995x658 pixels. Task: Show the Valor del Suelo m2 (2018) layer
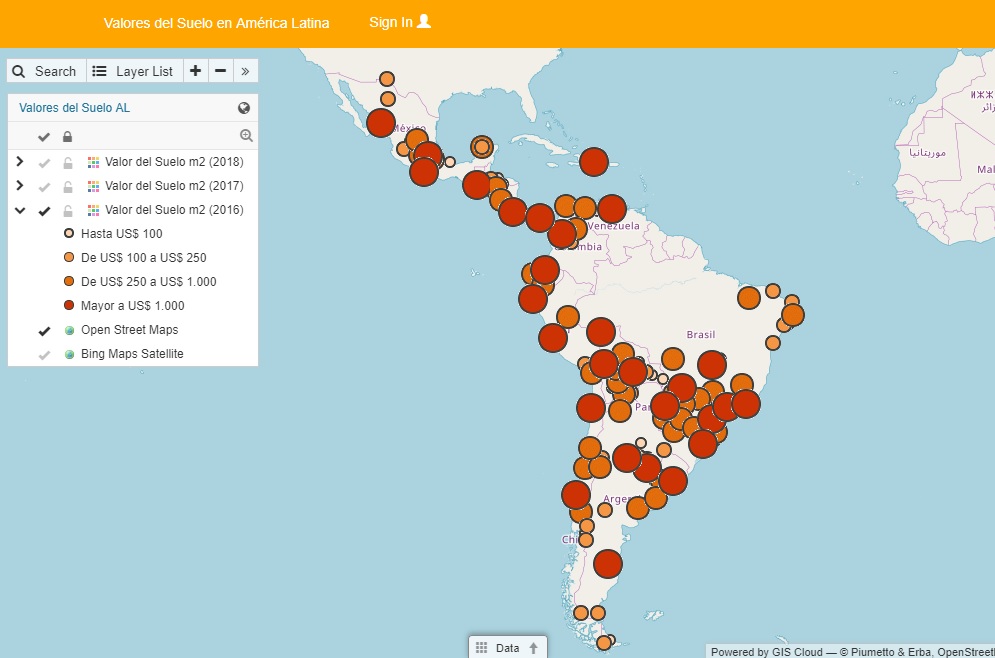pos(44,162)
